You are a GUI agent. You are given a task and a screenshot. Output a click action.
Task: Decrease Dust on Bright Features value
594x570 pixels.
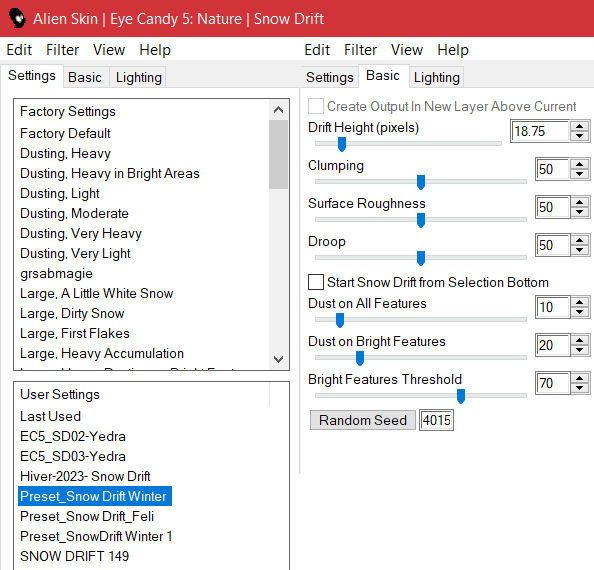tap(579, 350)
